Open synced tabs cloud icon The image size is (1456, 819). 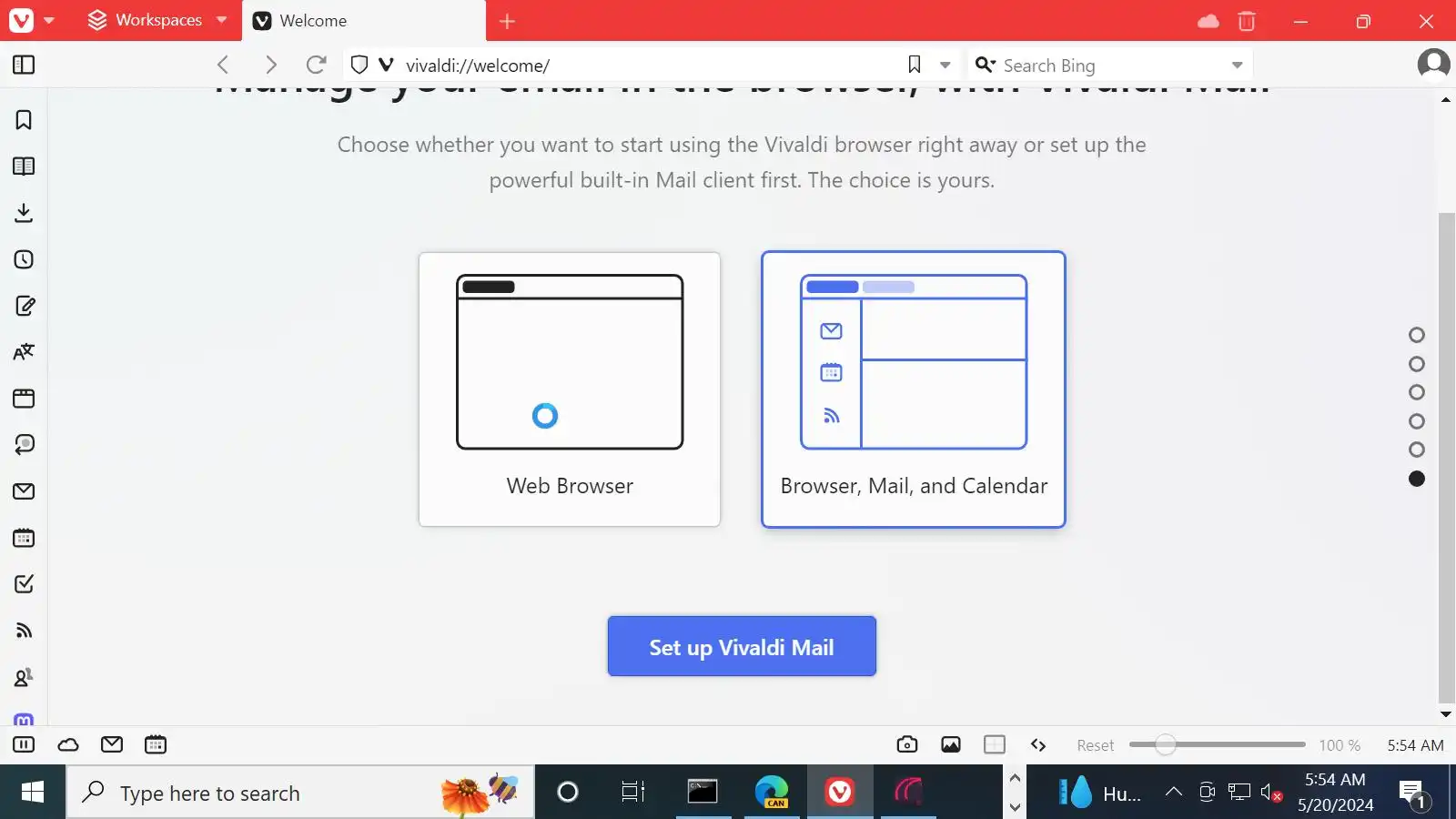(x=1208, y=21)
